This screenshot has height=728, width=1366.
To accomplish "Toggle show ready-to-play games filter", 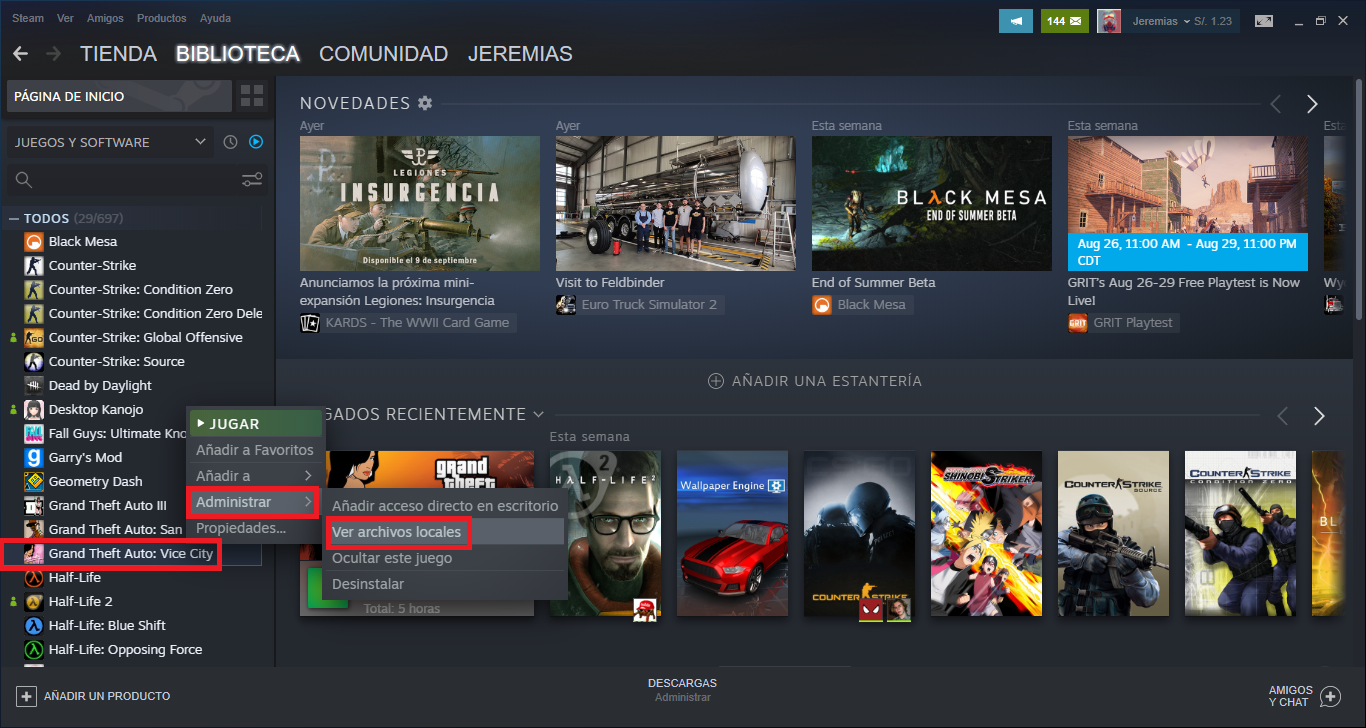I will (256, 142).
